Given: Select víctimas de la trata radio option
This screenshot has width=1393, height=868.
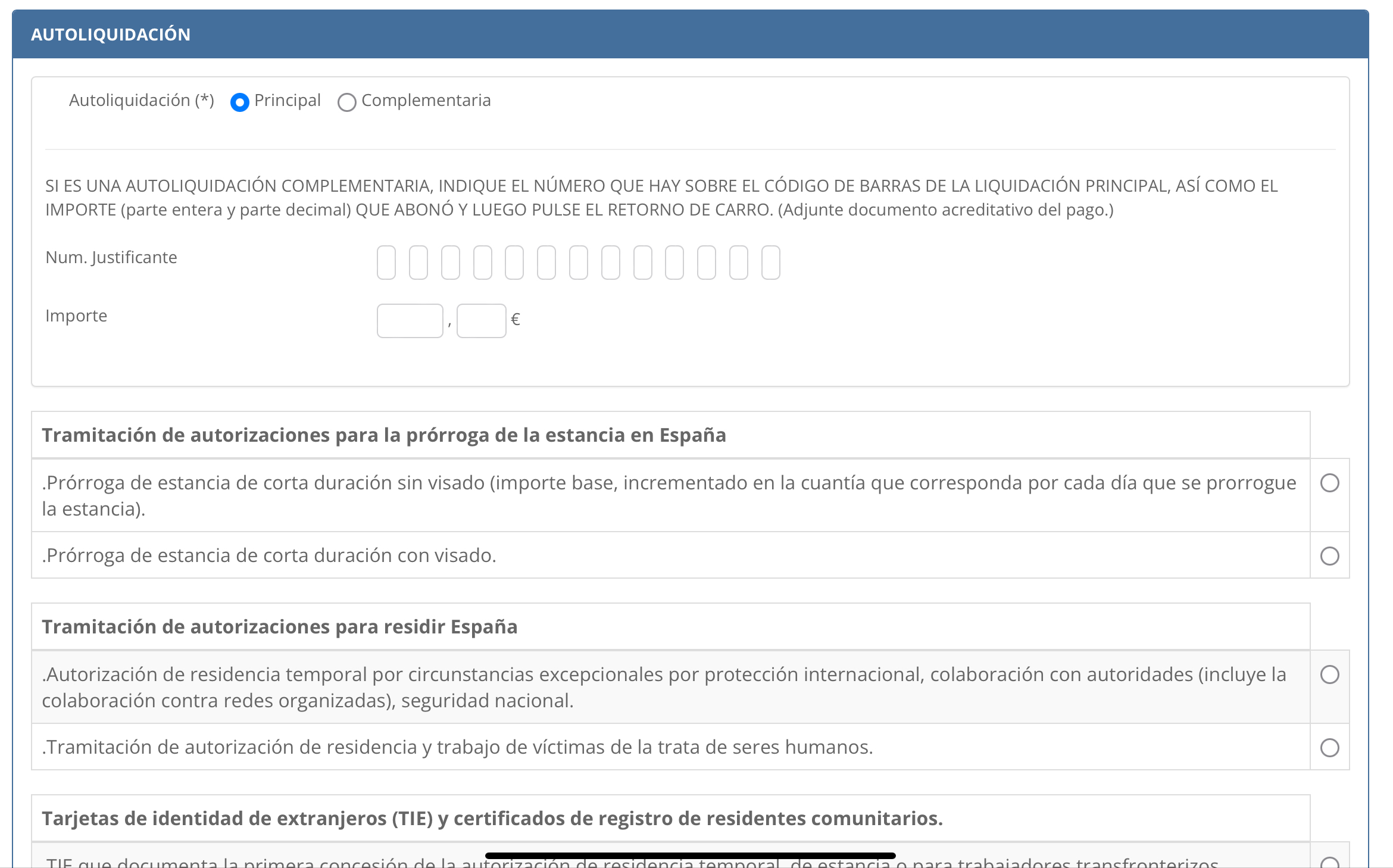Looking at the screenshot, I should 1329,748.
